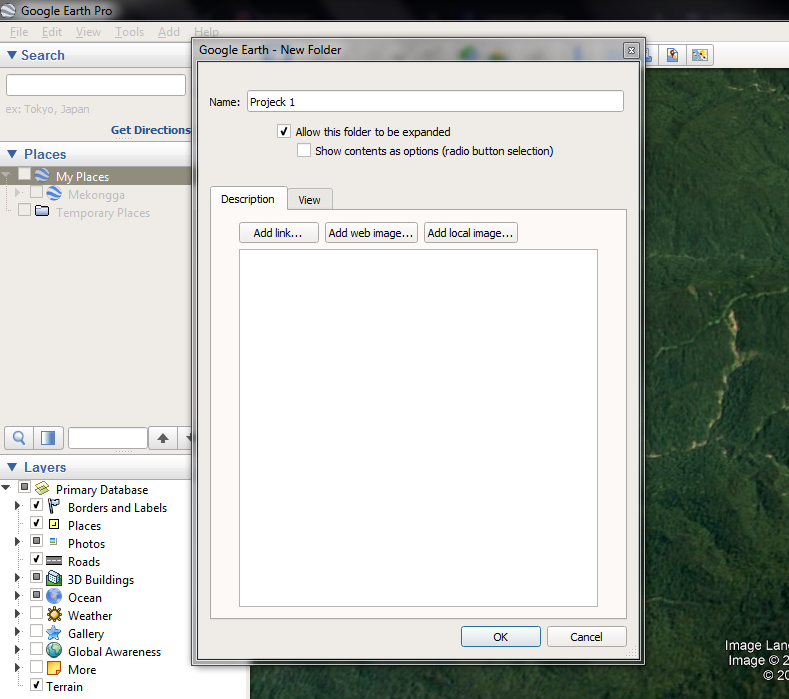Expand the Gallery layer
The height and width of the screenshot is (699, 789).
tap(18, 632)
